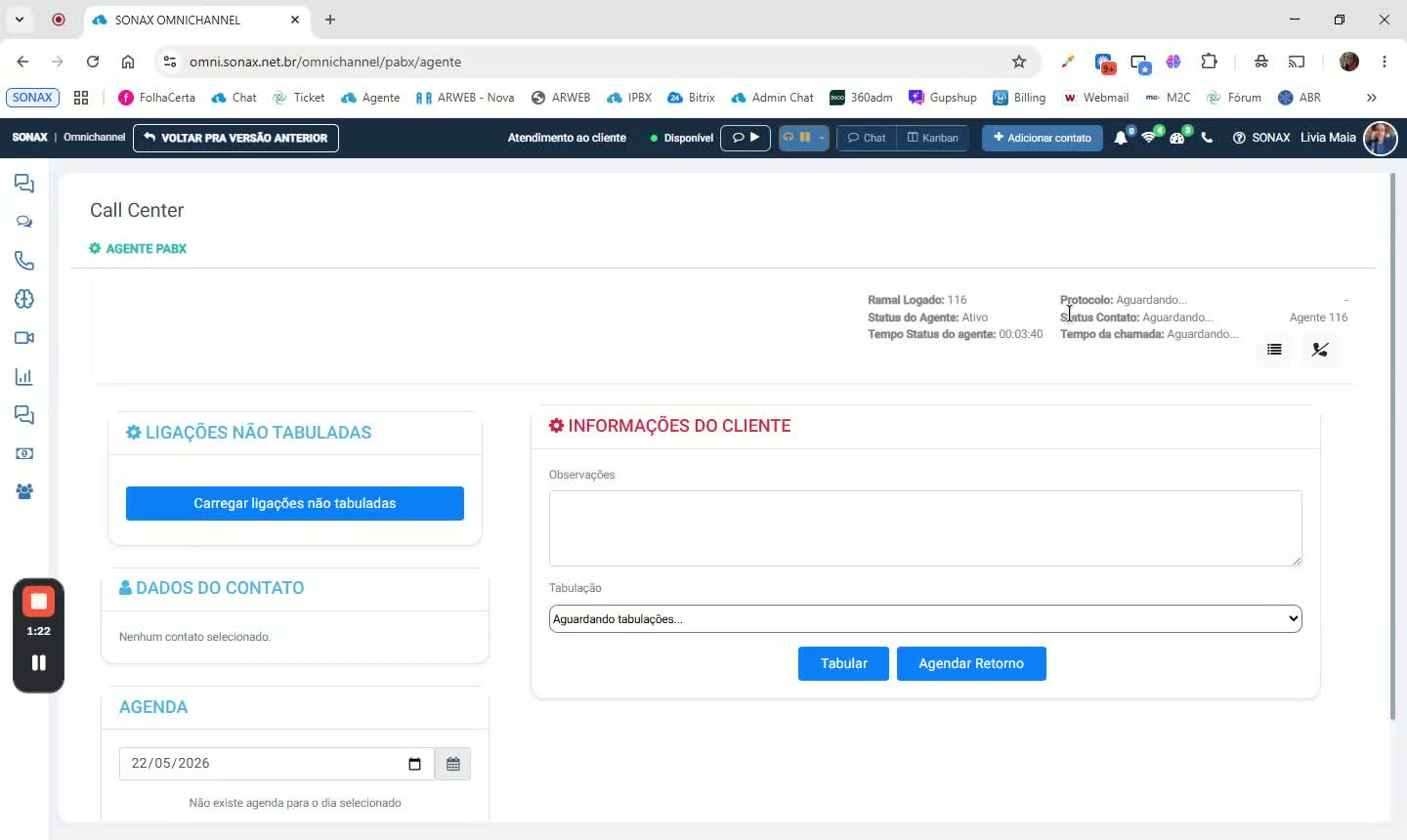Click the color picker extension icon
The height and width of the screenshot is (840, 1407).
tap(1067, 62)
